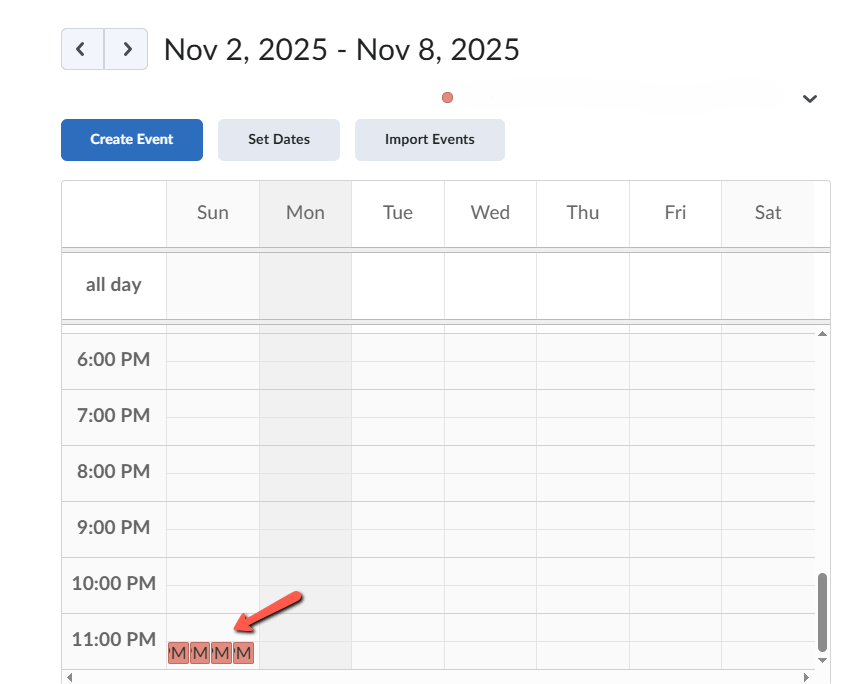Open the last M event at 11:00 PM

[243, 653]
